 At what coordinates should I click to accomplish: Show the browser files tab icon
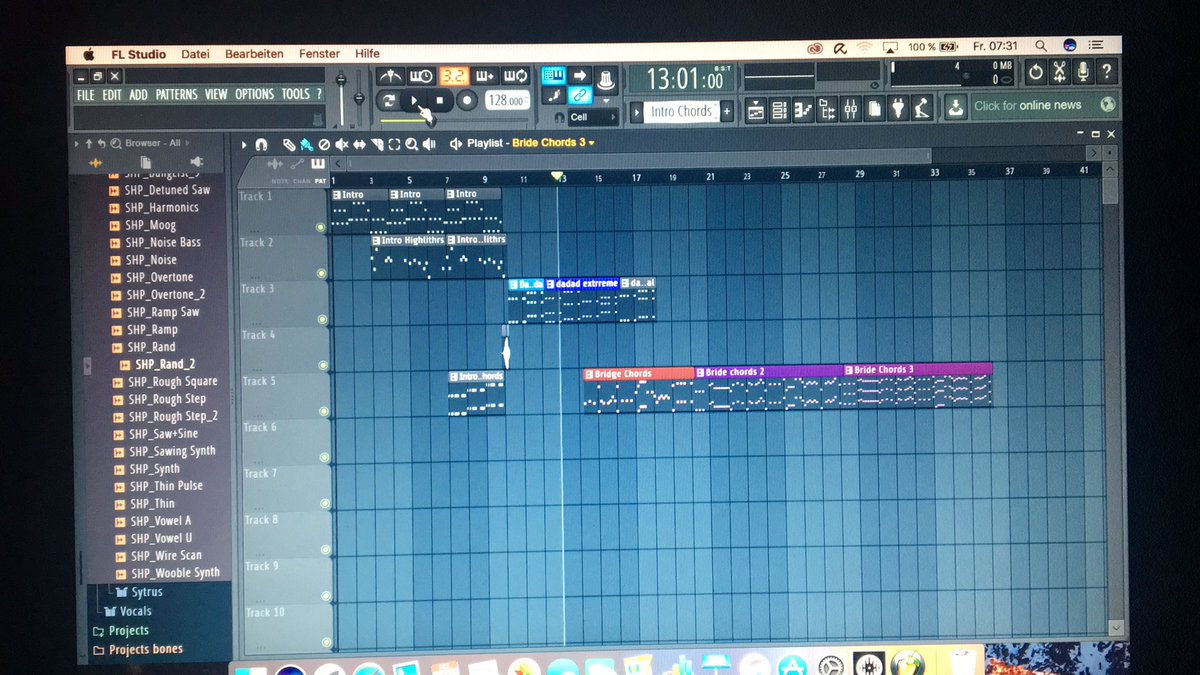point(145,162)
